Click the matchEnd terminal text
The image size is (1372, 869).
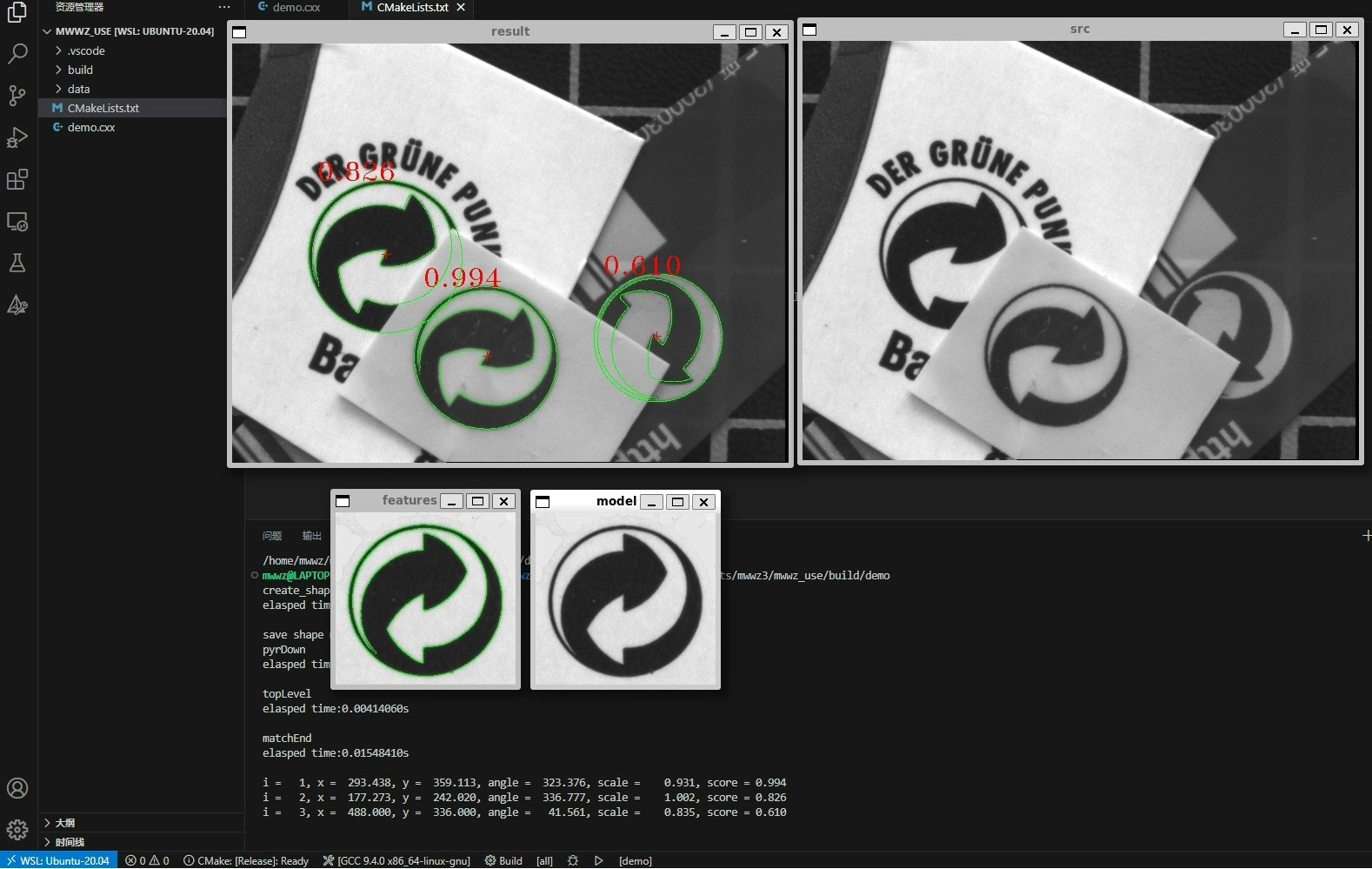point(287,739)
